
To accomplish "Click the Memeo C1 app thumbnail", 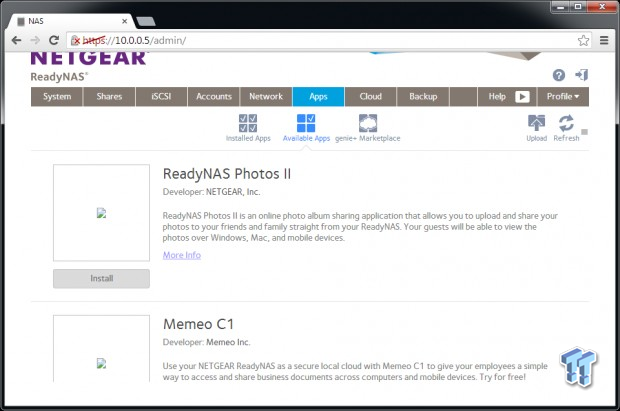I will (101, 348).
